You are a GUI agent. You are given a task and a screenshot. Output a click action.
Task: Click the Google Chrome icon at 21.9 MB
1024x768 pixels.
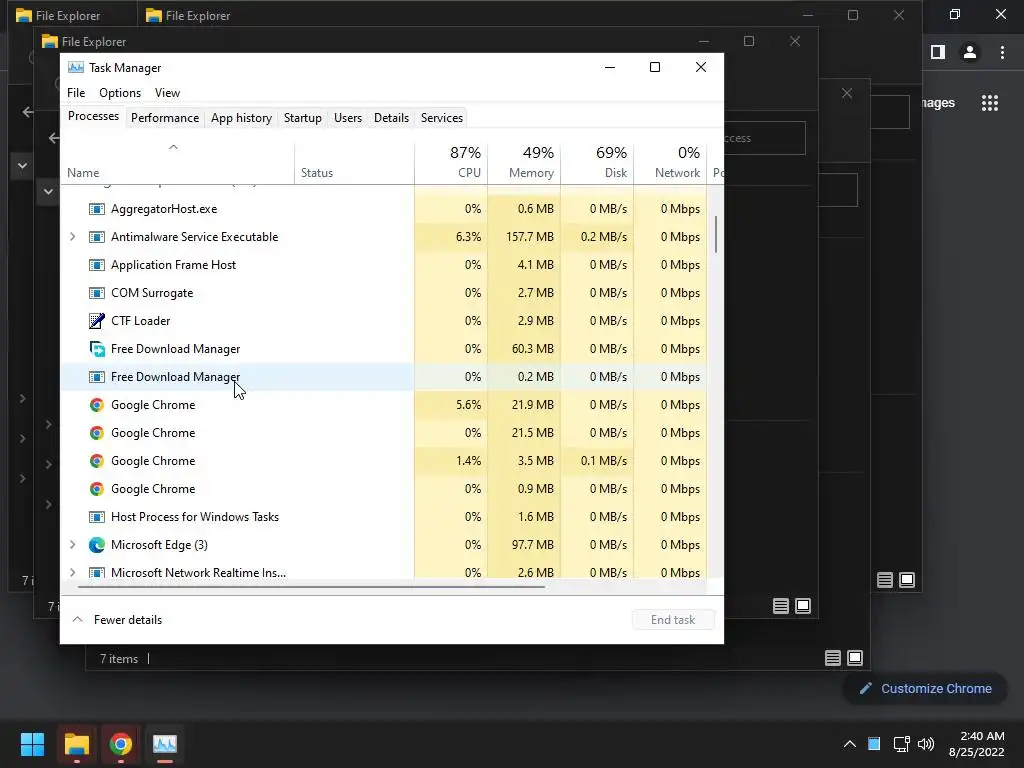[97, 405]
